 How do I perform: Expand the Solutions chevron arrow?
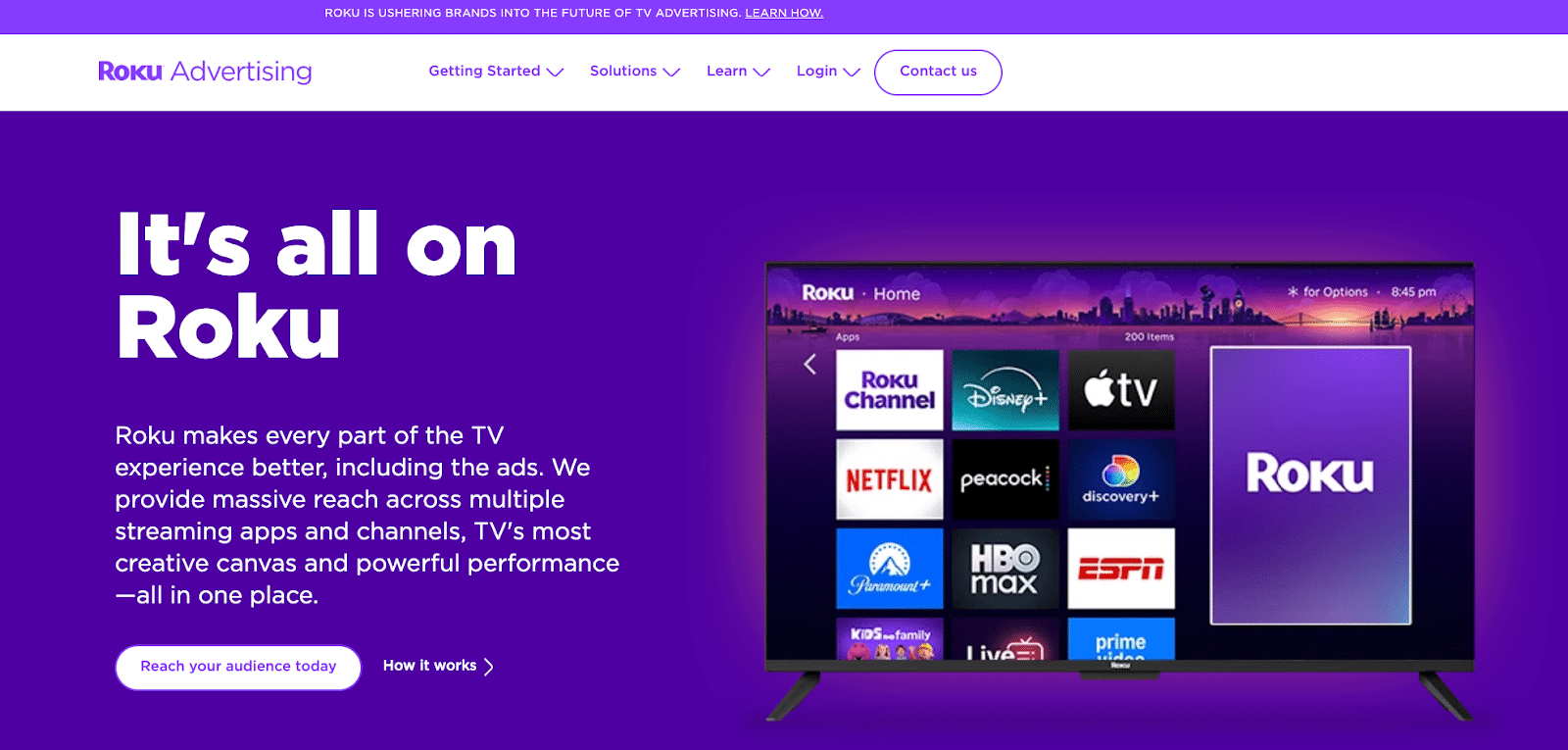(671, 73)
